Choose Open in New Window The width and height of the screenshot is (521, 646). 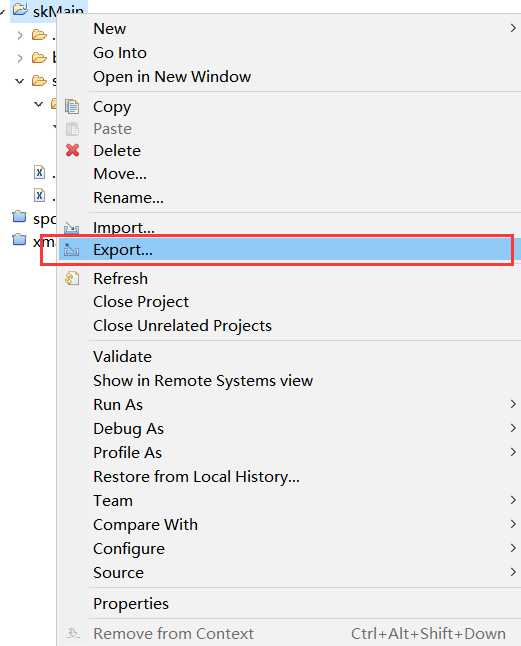coord(172,77)
